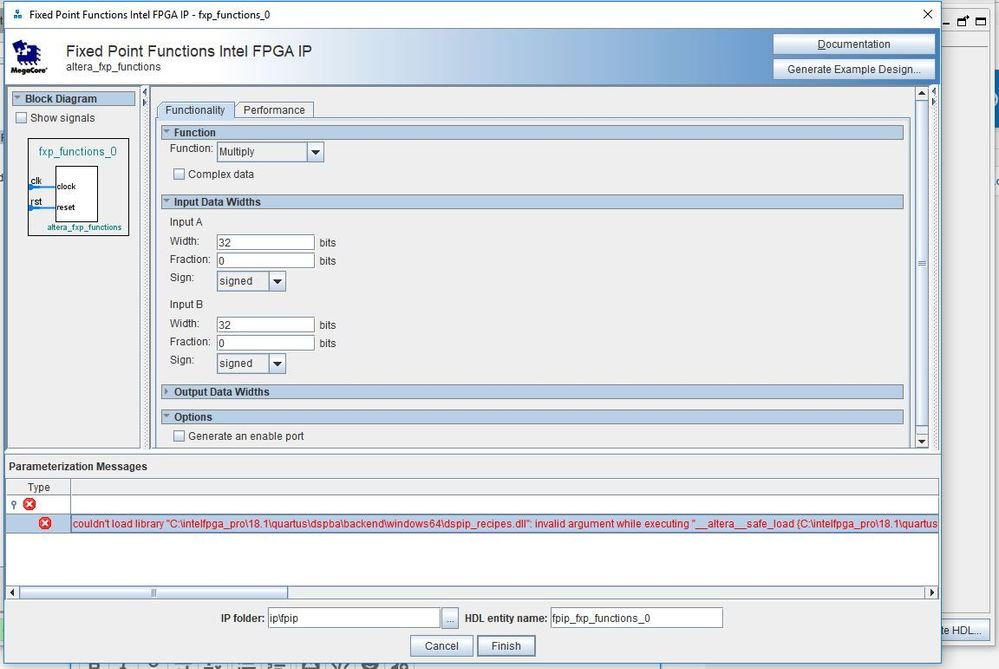Click the Input B Width field

tap(266, 324)
